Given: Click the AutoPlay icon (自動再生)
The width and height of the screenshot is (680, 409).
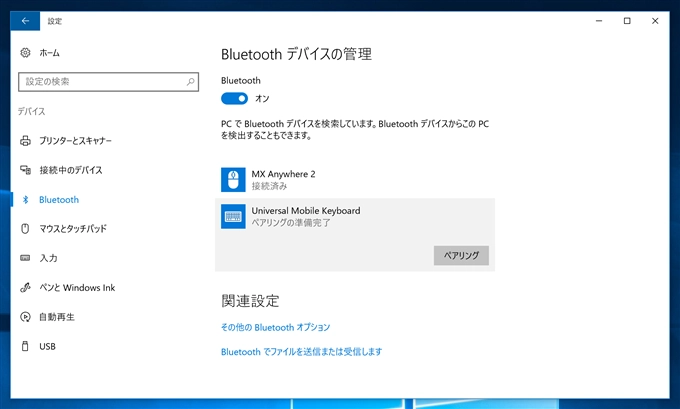Looking at the screenshot, I should click(x=25, y=317).
